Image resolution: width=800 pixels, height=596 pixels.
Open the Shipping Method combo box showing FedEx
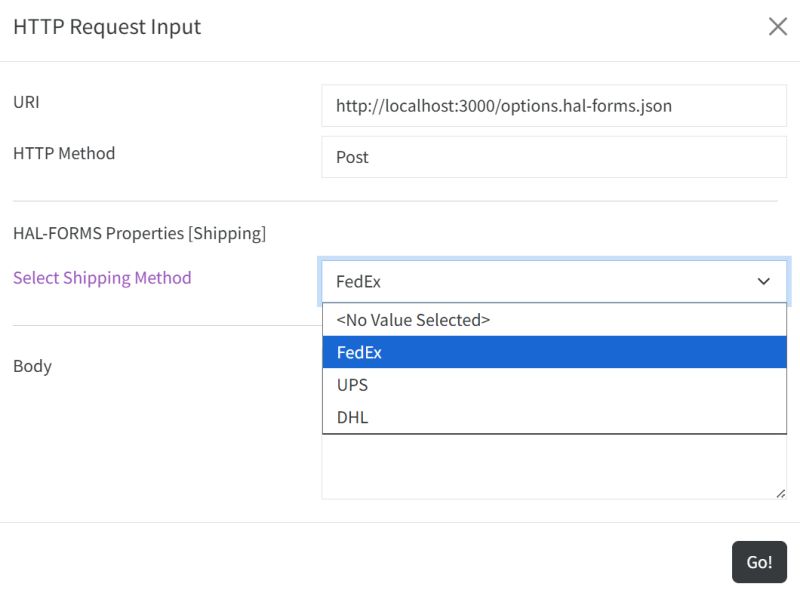click(x=540, y=282)
